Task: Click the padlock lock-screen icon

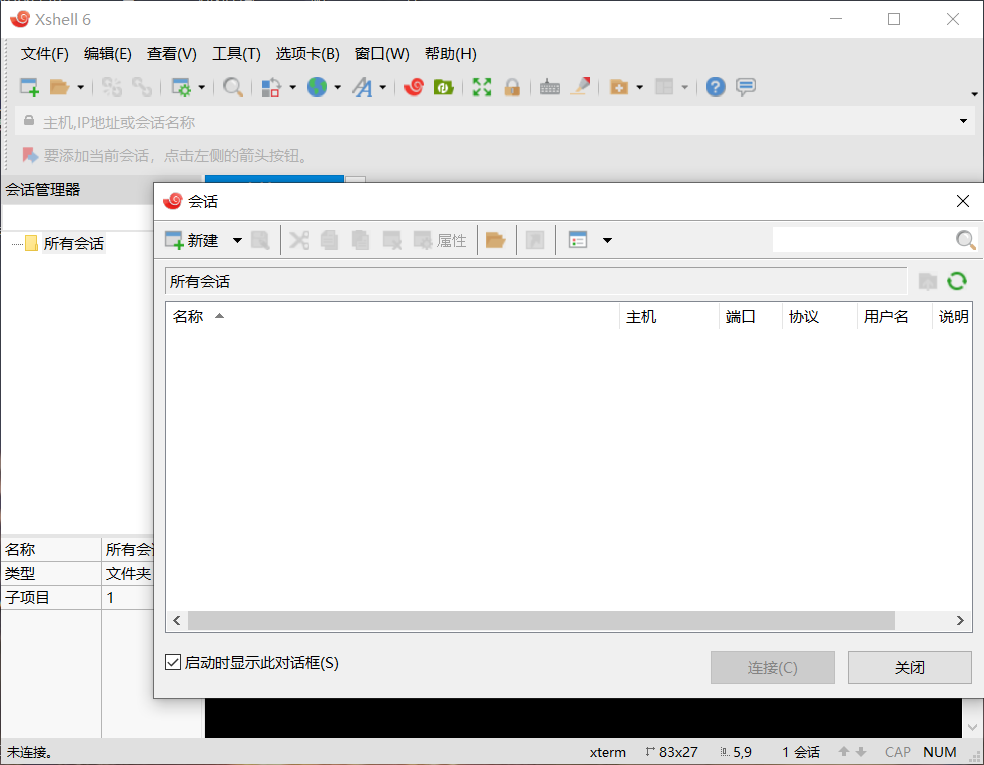Action: pyautogui.click(x=512, y=87)
